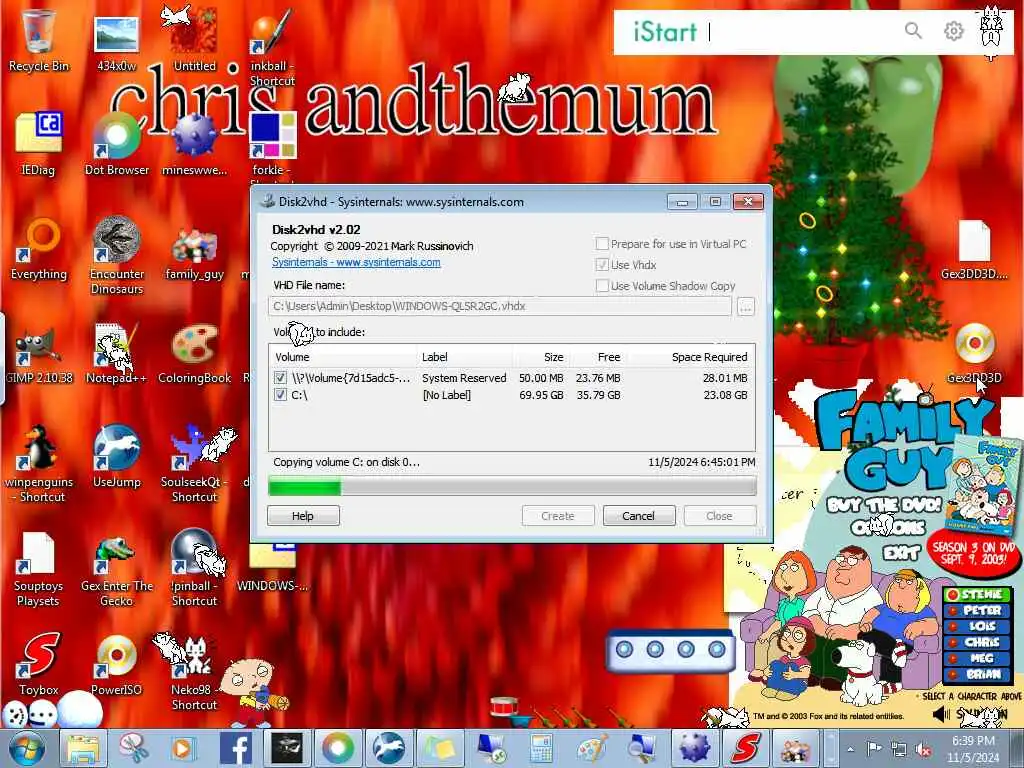Show hidden system tray icons

(x=850, y=749)
